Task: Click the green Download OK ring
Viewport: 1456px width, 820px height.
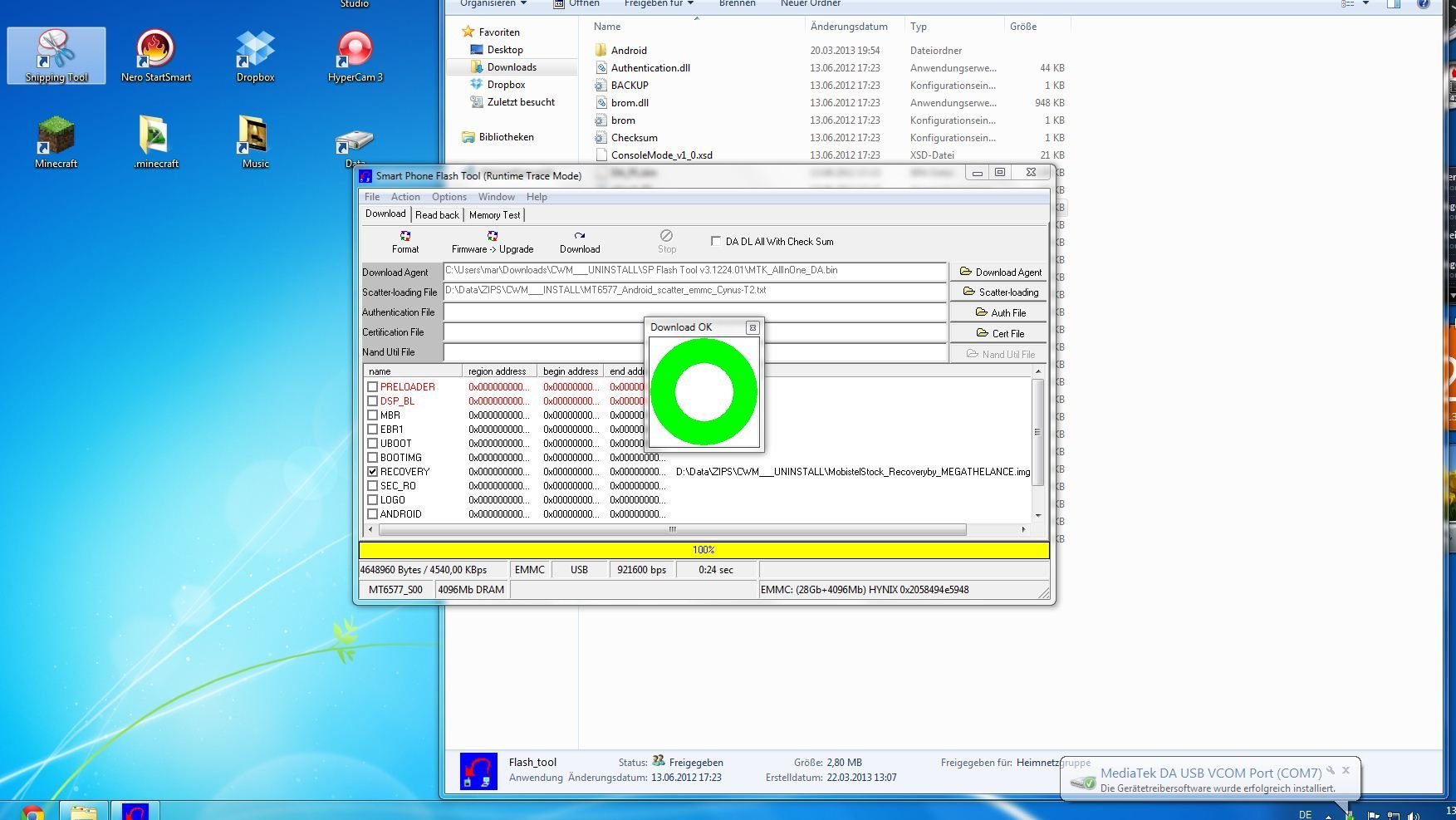Action: pos(703,391)
